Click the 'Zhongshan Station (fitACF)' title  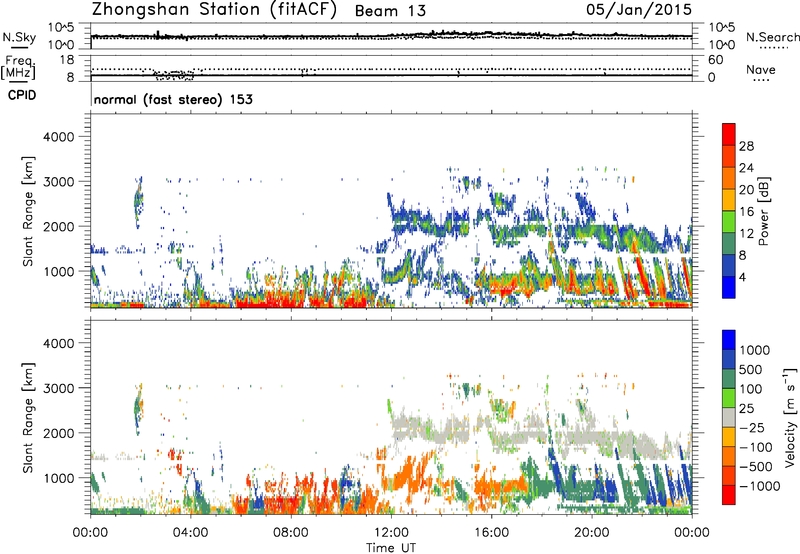(214, 10)
